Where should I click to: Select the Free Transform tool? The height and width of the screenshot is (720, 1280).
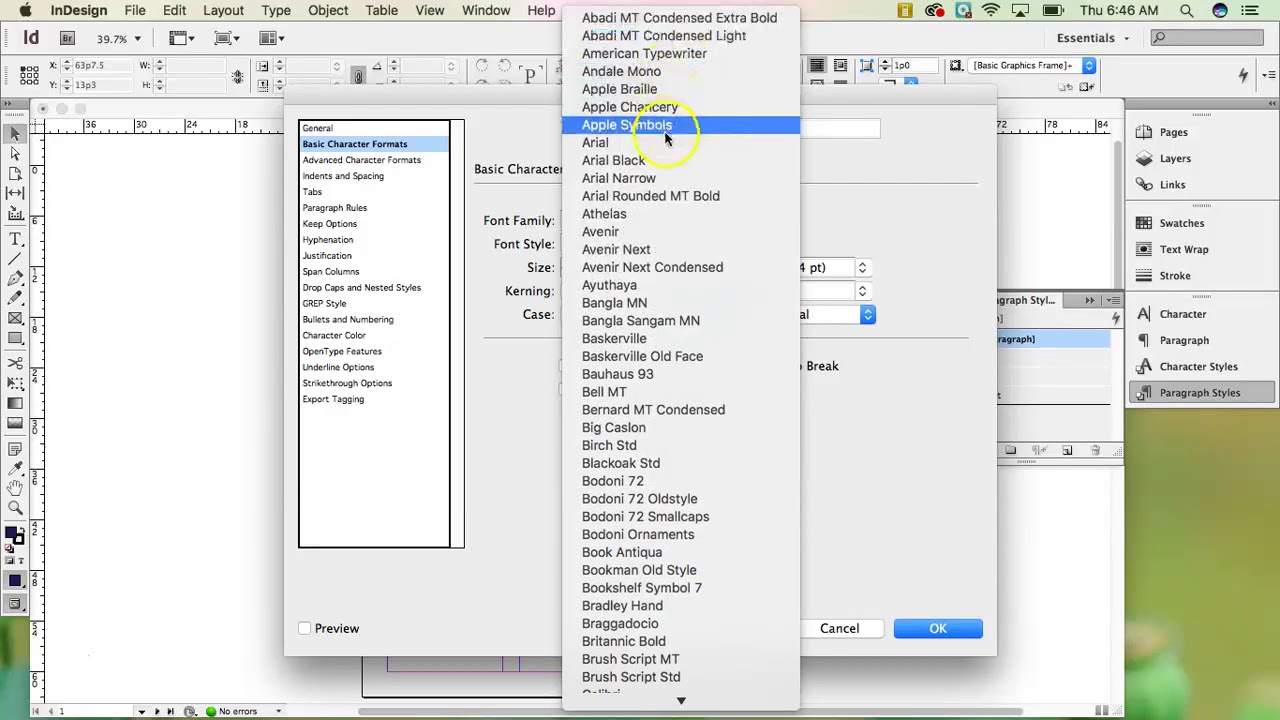(15, 384)
